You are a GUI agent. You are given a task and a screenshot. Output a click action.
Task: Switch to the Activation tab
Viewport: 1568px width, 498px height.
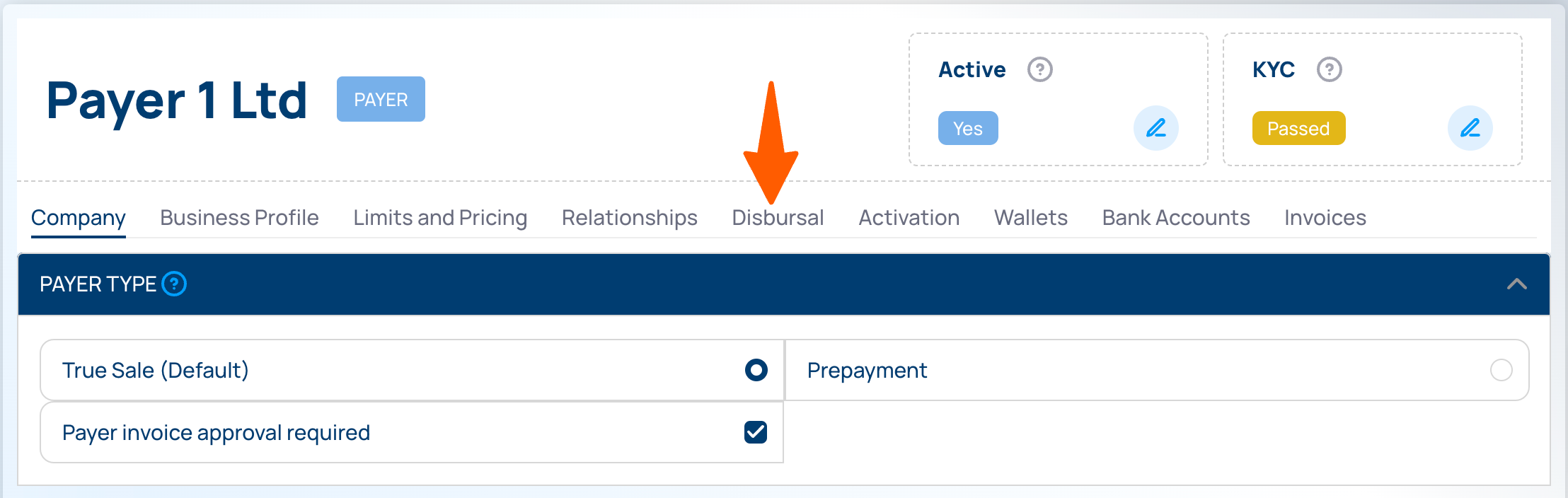909,218
